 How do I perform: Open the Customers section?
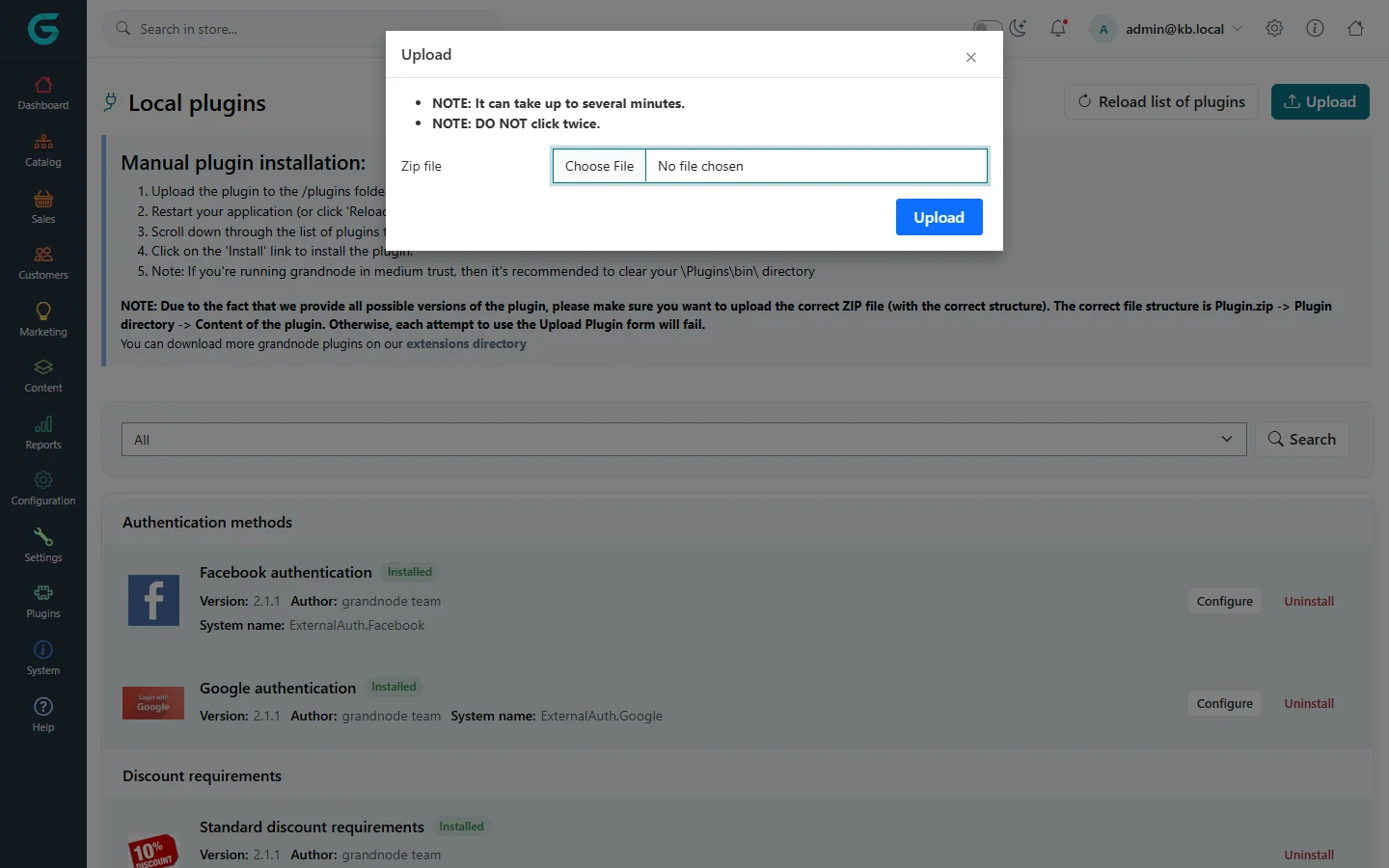pos(43,263)
